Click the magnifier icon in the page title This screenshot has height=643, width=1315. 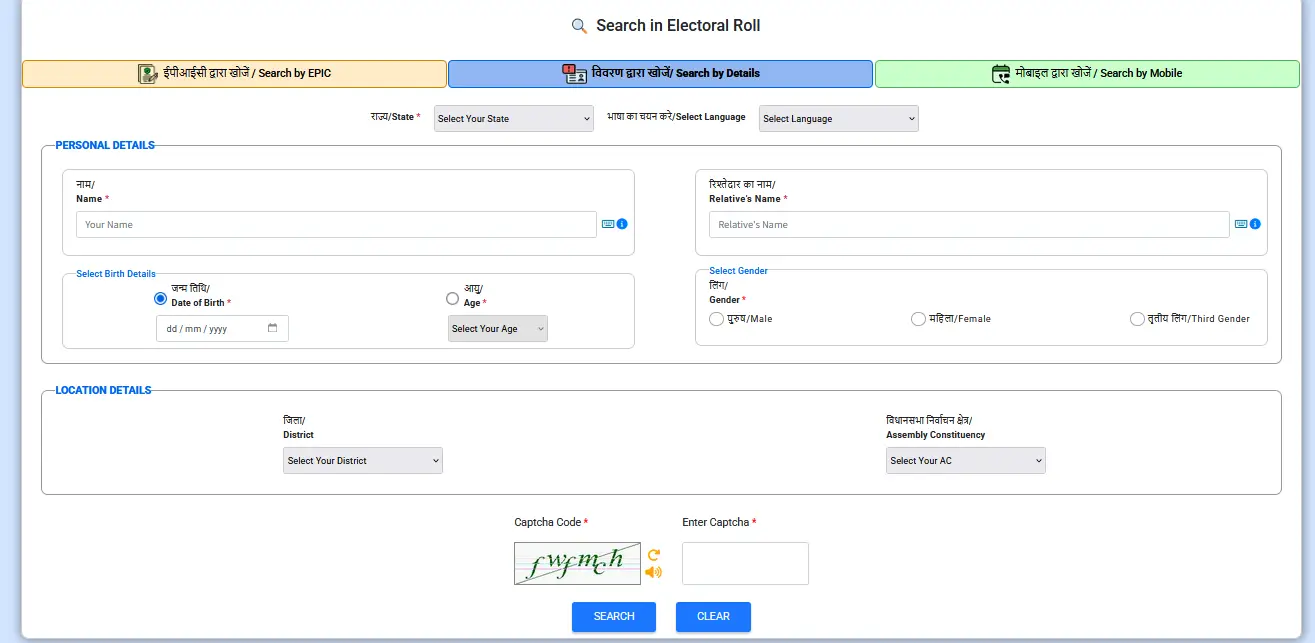577,25
